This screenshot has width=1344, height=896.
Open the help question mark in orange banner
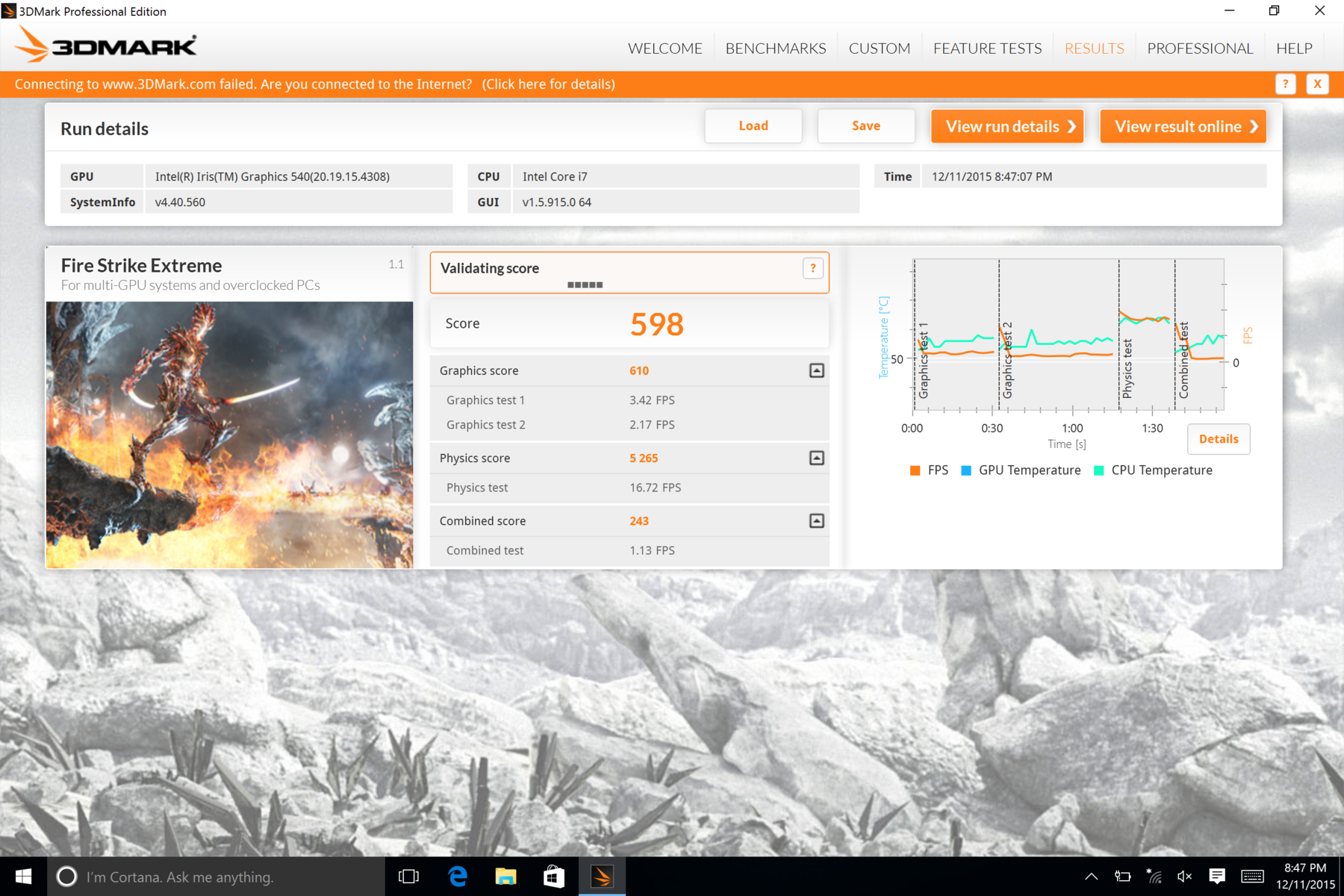coord(1285,84)
